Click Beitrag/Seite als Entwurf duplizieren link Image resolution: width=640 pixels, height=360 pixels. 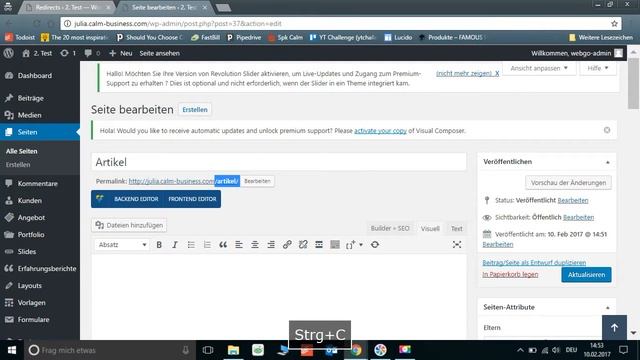534,262
